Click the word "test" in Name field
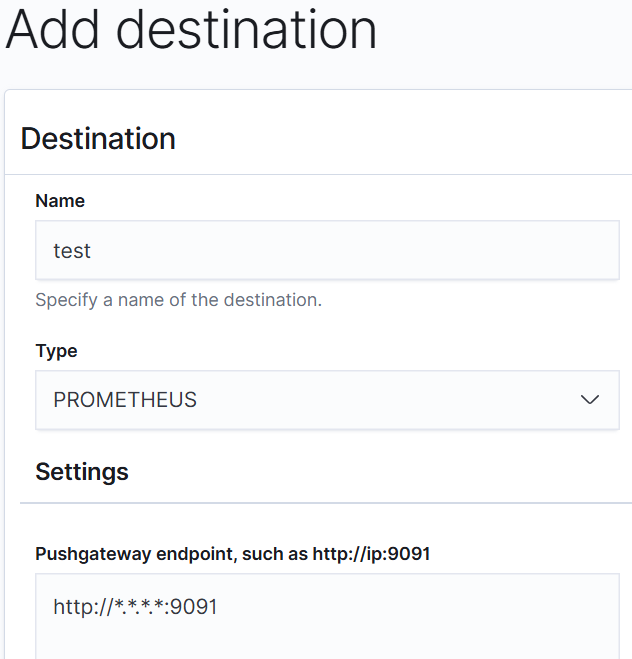 [x=72, y=251]
